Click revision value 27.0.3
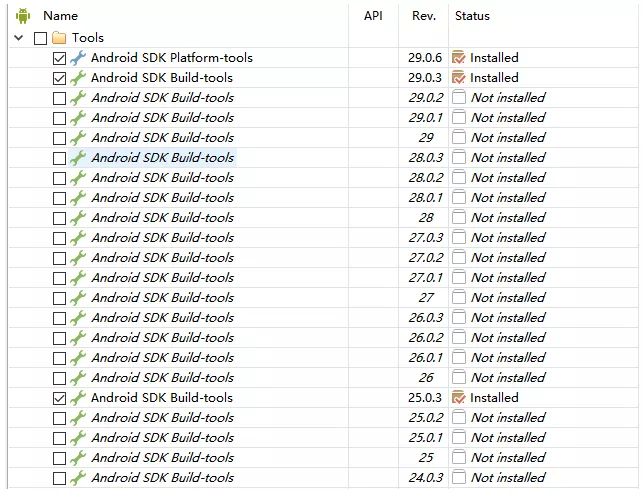The height and width of the screenshot is (493, 643). click(426, 238)
